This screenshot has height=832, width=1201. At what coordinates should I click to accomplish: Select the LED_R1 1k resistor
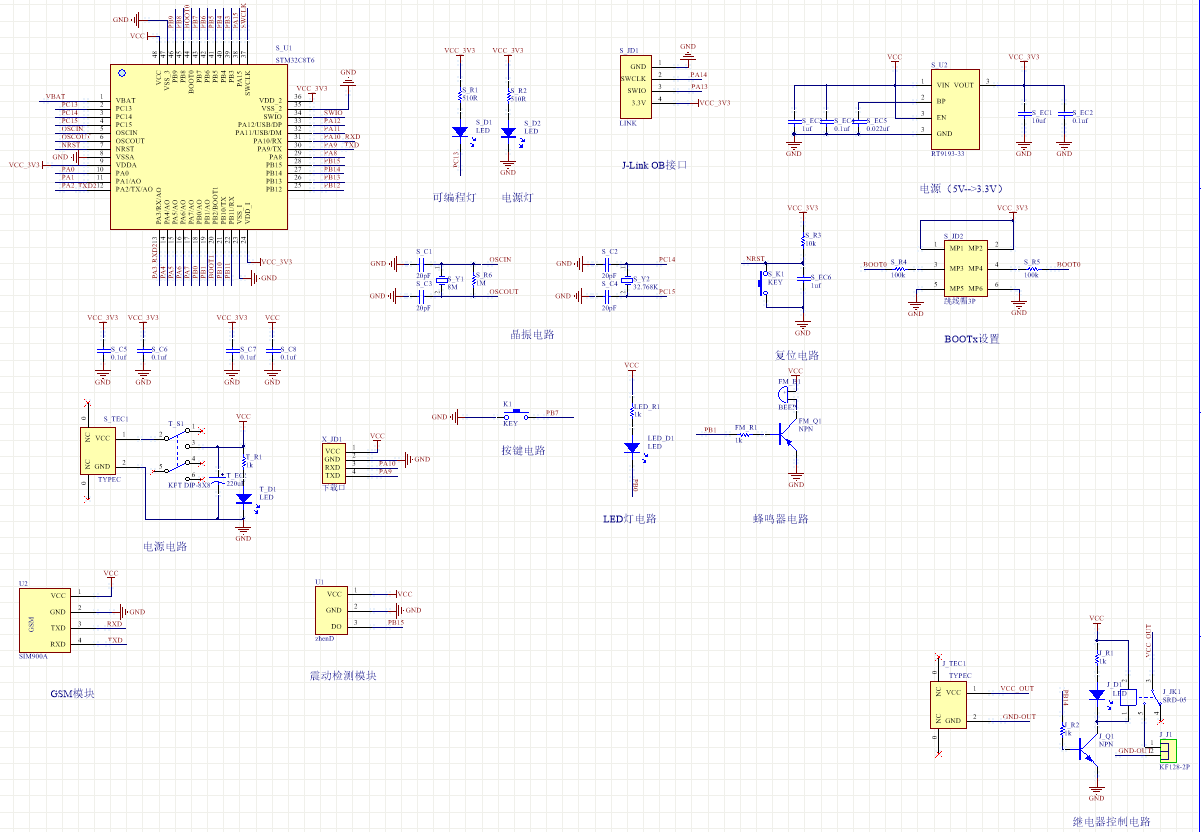click(x=631, y=411)
